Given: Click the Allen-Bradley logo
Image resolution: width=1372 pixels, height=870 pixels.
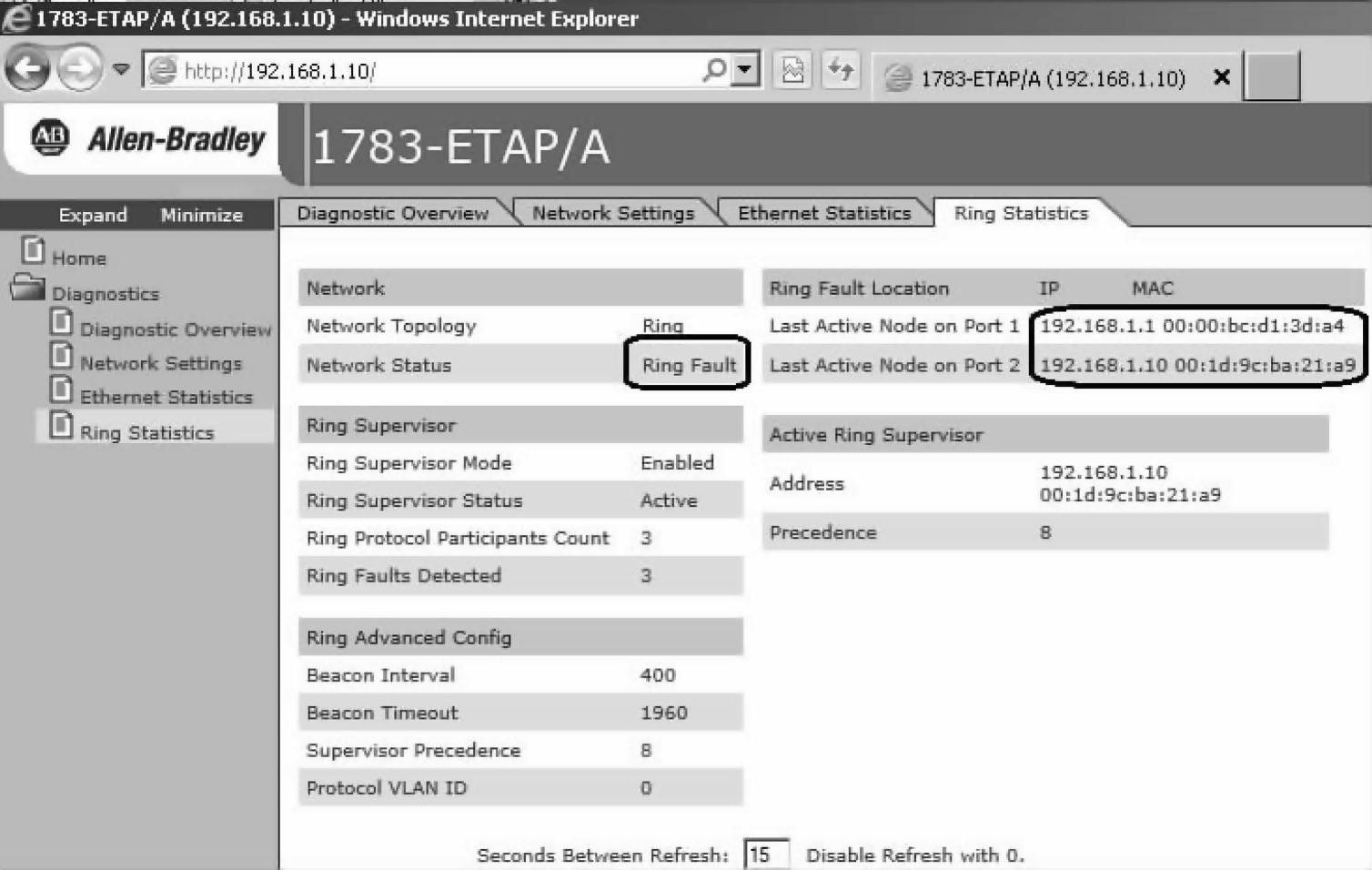Looking at the screenshot, I should [147, 138].
